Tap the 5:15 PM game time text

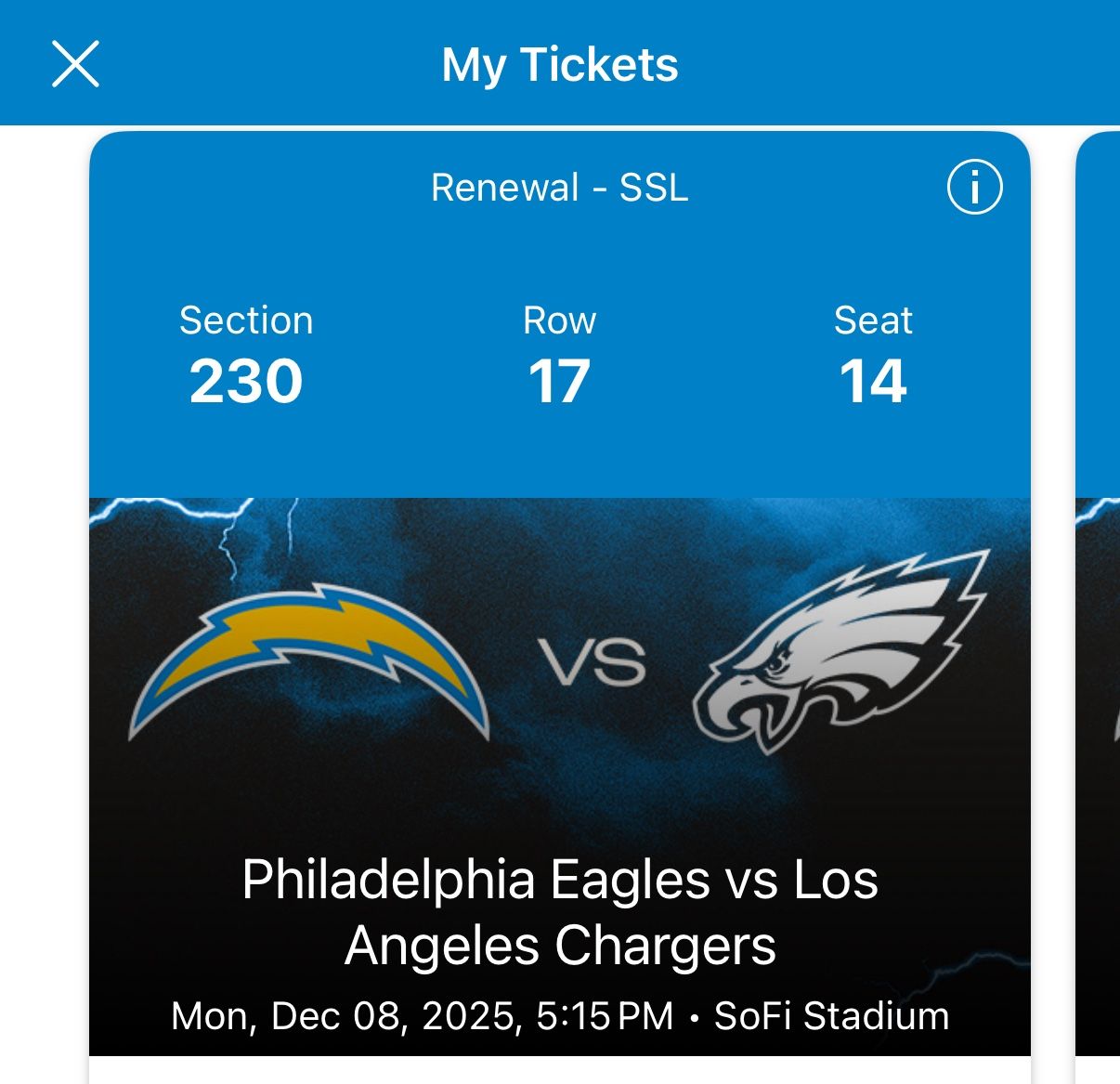coord(599,1015)
